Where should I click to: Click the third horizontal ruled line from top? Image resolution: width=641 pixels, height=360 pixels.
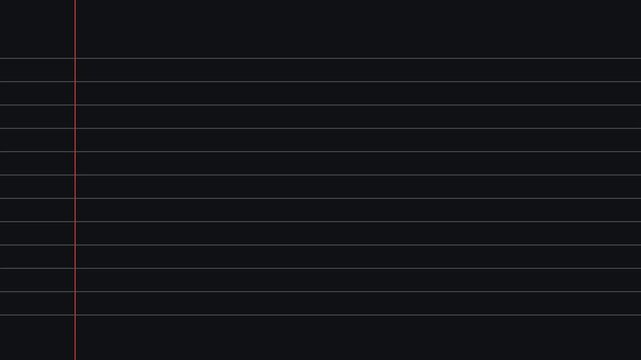(x=320, y=105)
